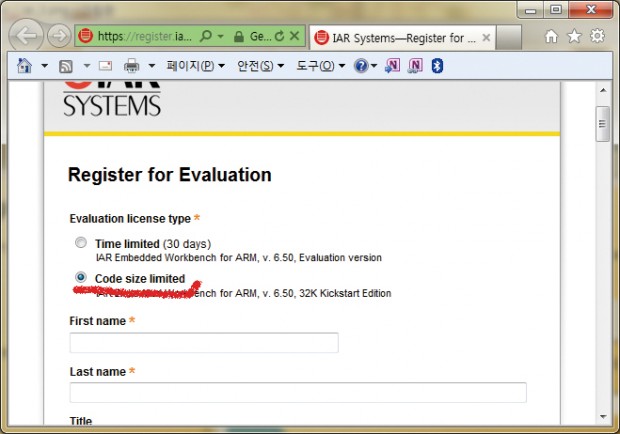Expand the Home page dropdown arrow
The width and height of the screenshot is (620, 434).
coord(44,66)
